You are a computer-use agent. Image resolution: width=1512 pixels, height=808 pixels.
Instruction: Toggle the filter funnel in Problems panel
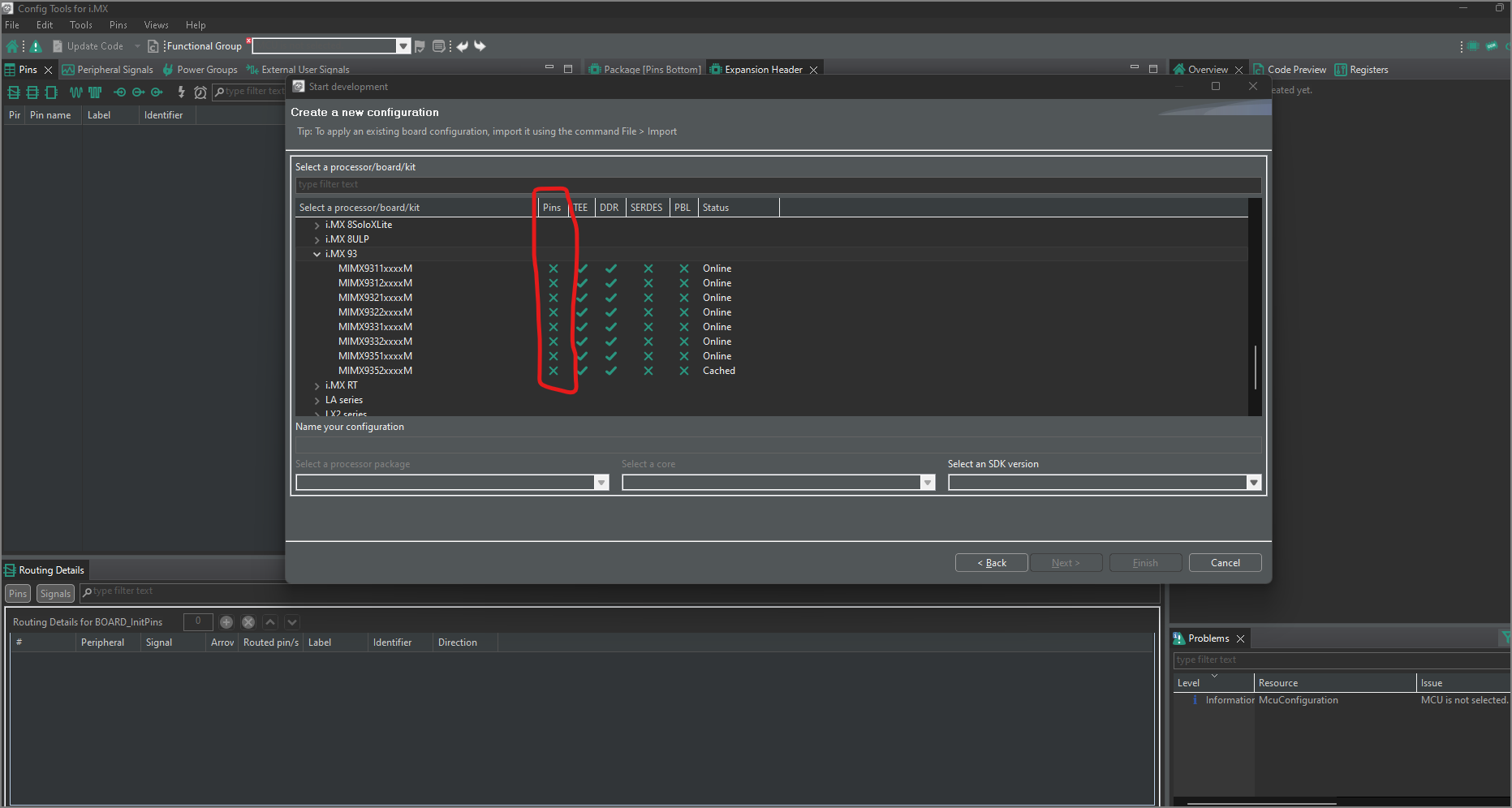(1507, 638)
